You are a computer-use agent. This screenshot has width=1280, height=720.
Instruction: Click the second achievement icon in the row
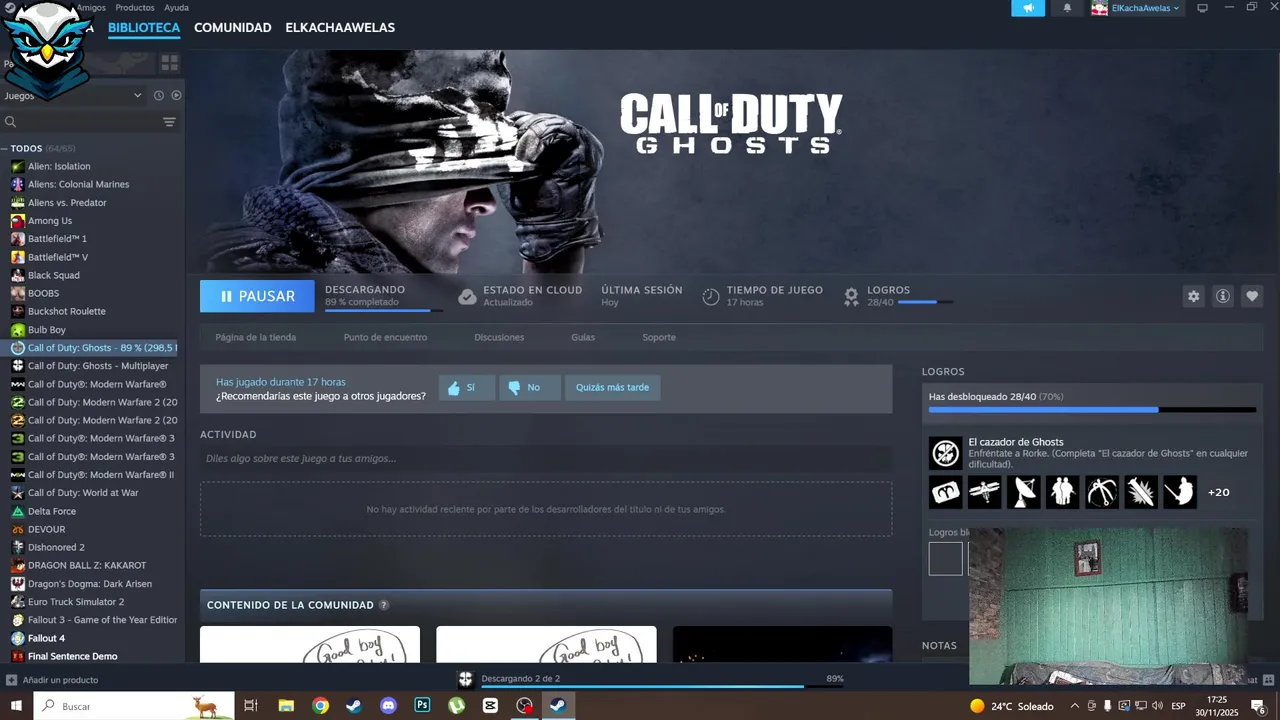[x=984, y=492]
